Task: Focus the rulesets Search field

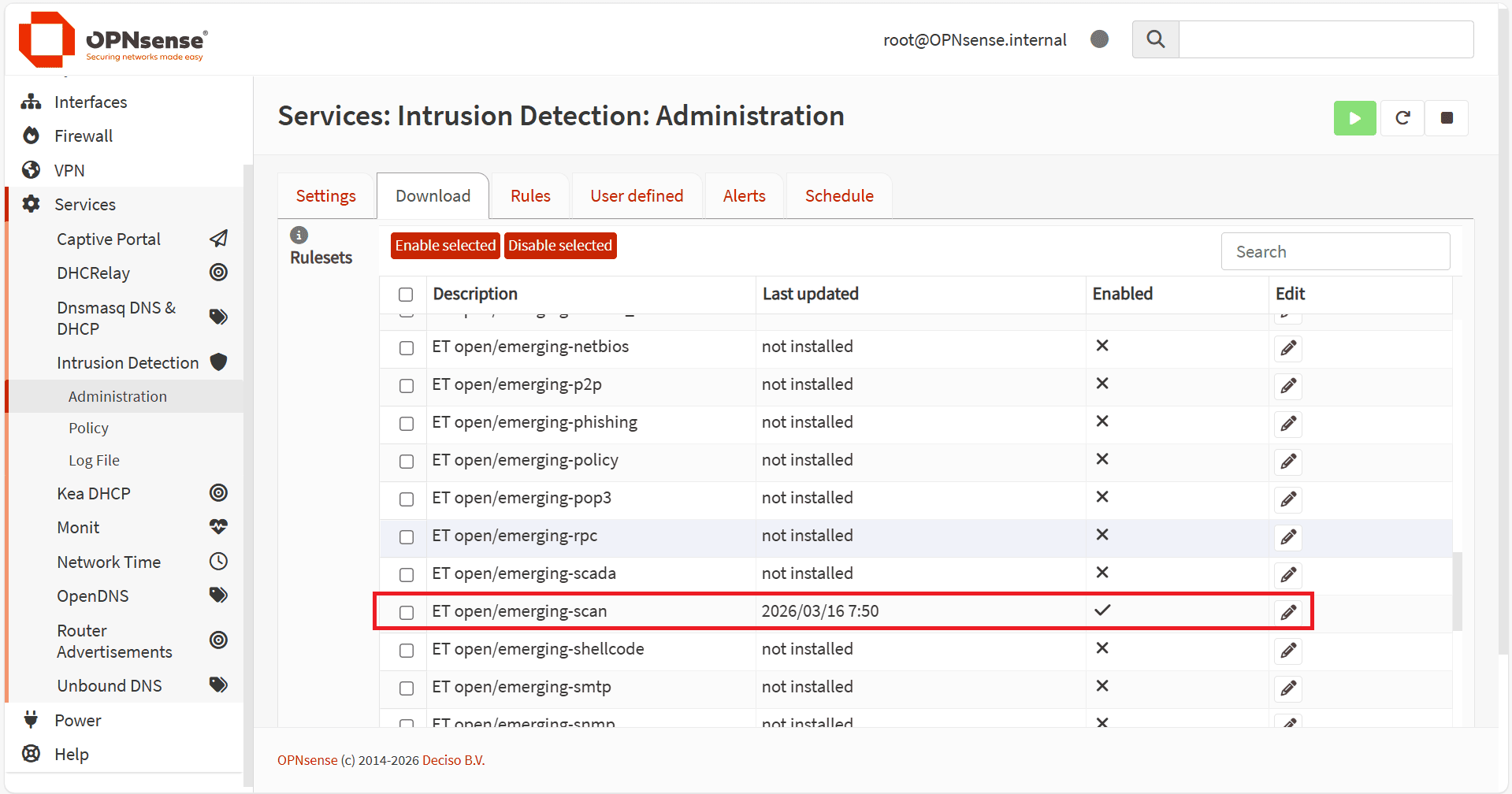Action: pos(1335,252)
